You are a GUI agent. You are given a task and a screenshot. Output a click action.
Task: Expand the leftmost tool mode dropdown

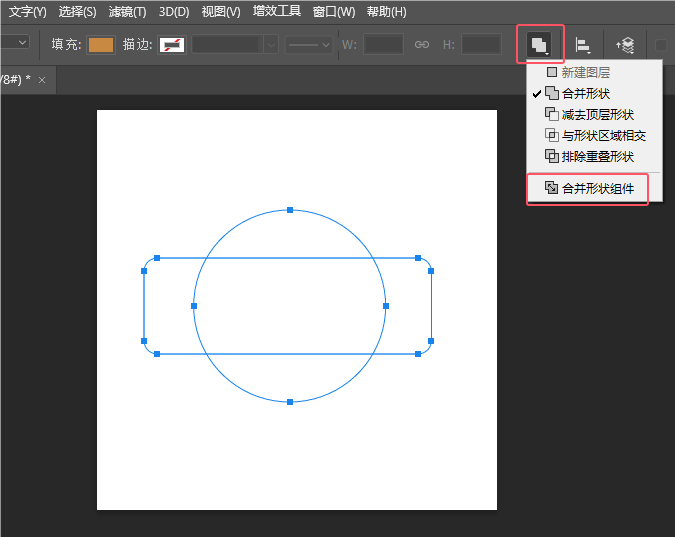pyautogui.click(x=15, y=42)
